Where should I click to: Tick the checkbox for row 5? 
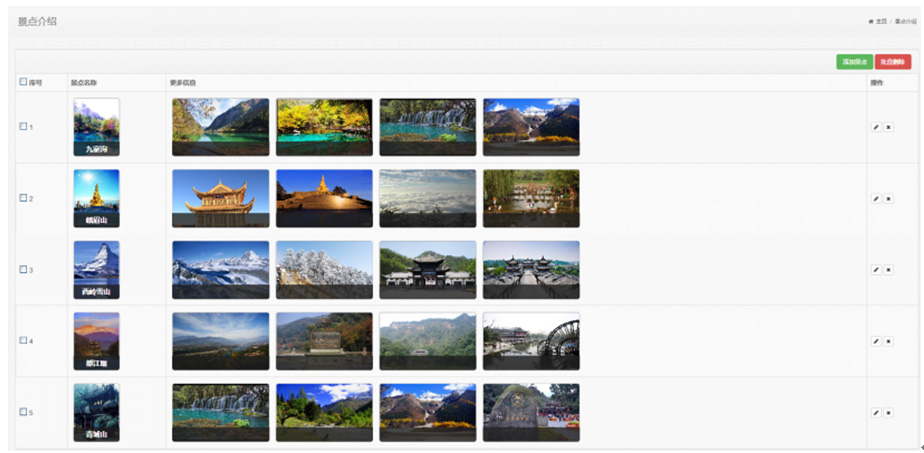click(x=23, y=412)
